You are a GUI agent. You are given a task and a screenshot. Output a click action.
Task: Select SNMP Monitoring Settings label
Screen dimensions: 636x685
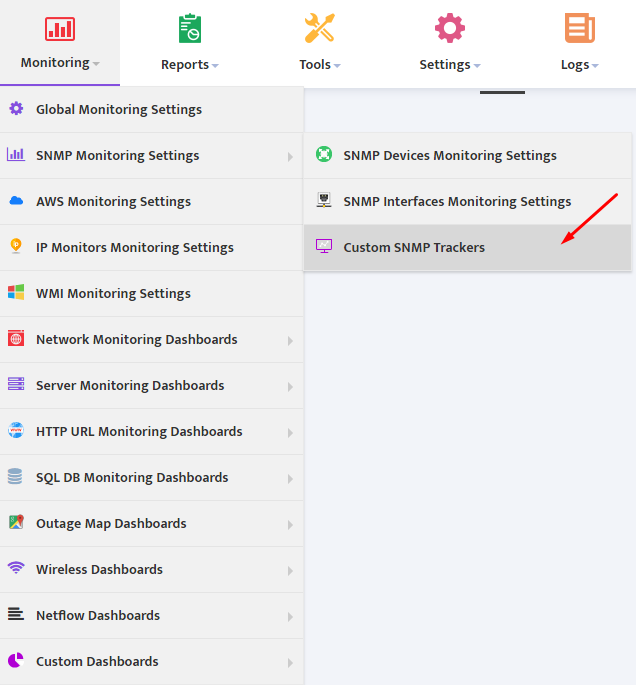pyautogui.click(x=118, y=156)
